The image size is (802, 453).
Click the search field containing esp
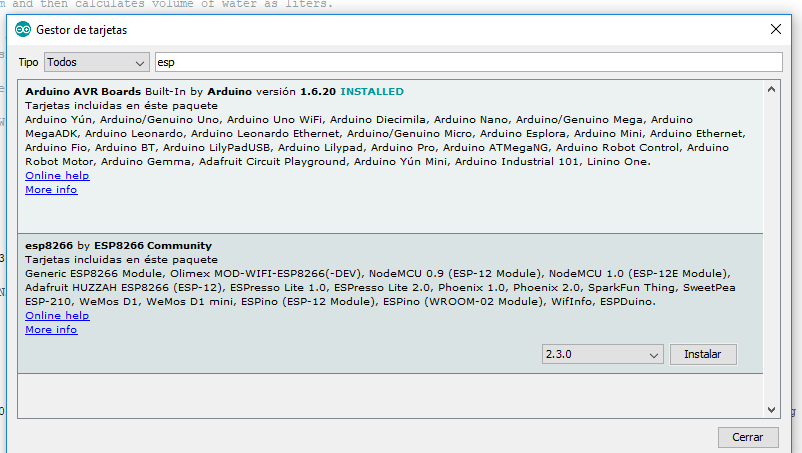(467, 62)
